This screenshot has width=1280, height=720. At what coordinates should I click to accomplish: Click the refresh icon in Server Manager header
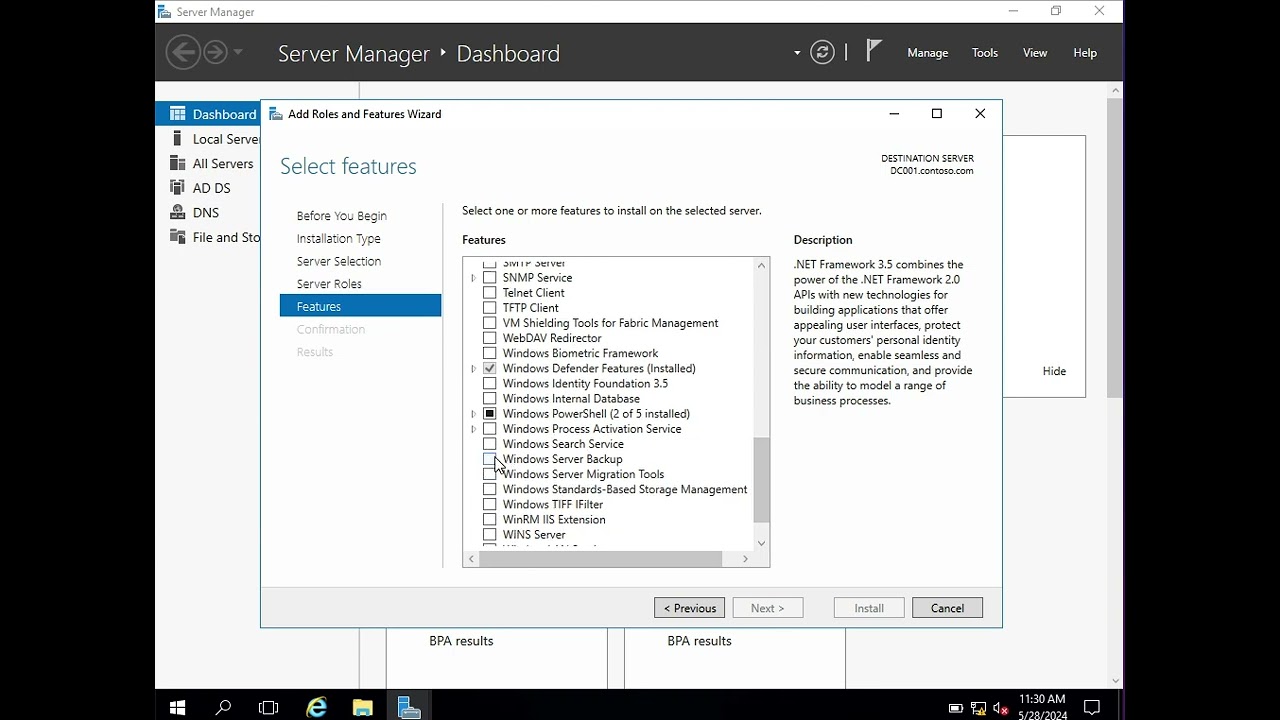pyautogui.click(x=822, y=52)
